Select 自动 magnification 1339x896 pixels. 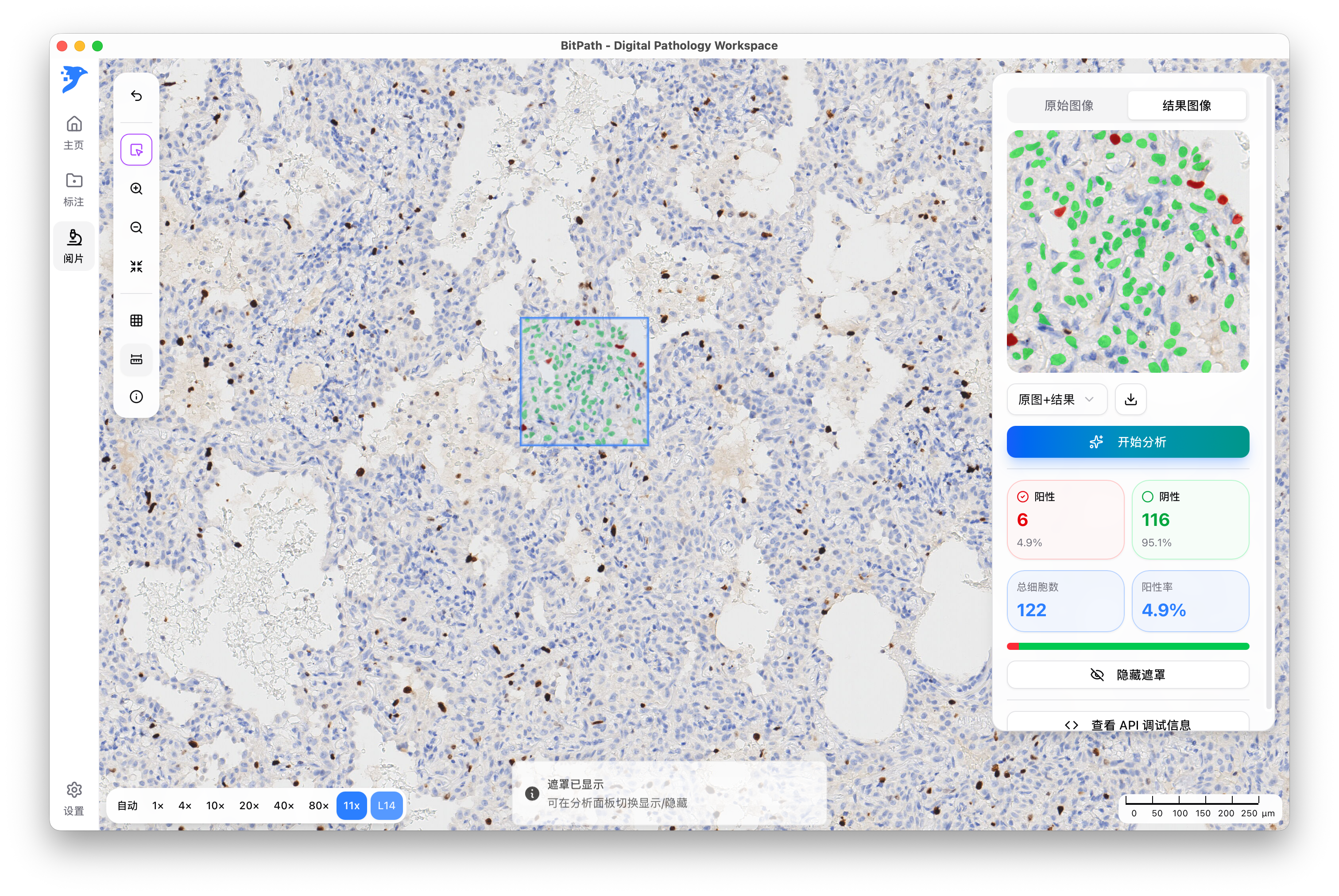click(128, 805)
